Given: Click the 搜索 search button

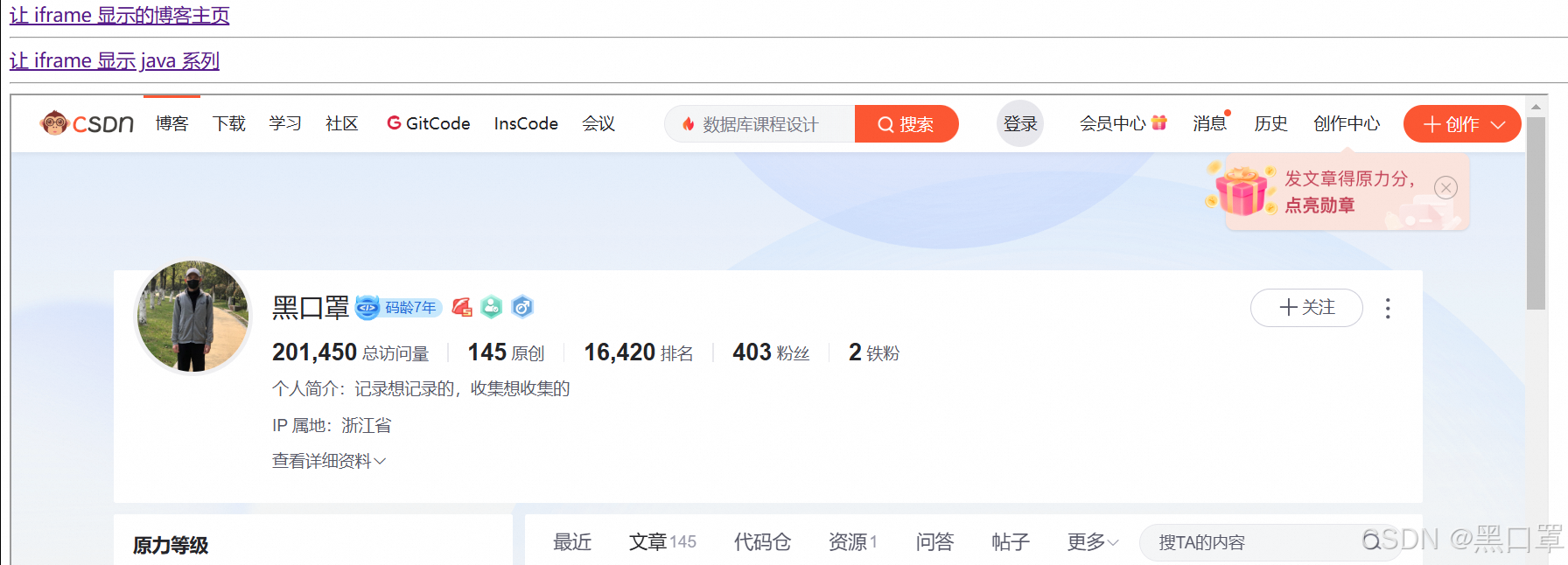Looking at the screenshot, I should pyautogui.click(x=906, y=124).
